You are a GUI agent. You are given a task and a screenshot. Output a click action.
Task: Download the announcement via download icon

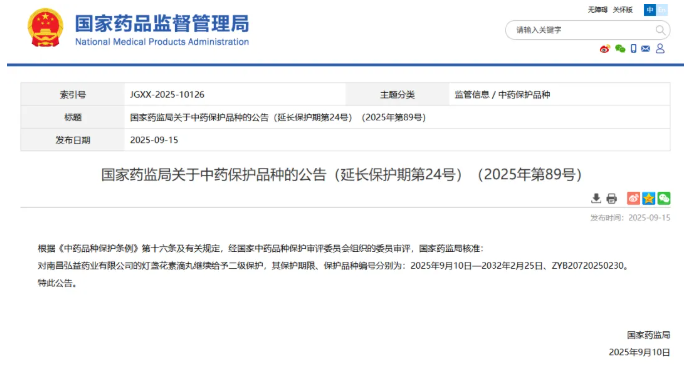tap(596, 198)
